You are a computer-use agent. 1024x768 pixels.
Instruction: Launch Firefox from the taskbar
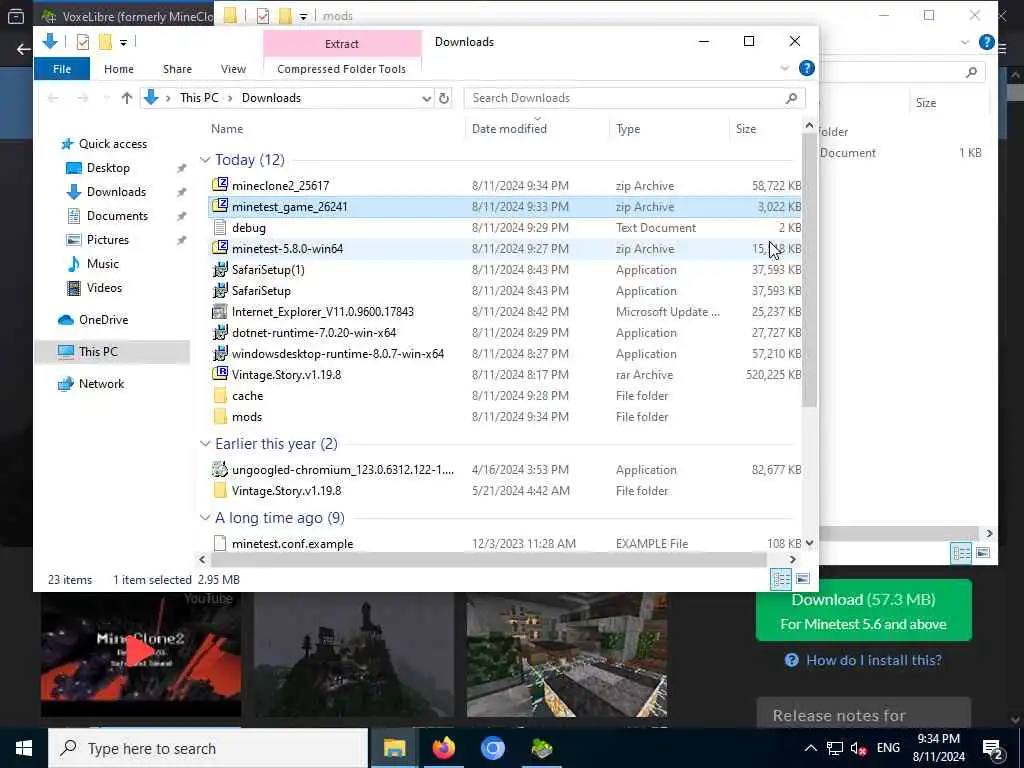click(x=443, y=748)
